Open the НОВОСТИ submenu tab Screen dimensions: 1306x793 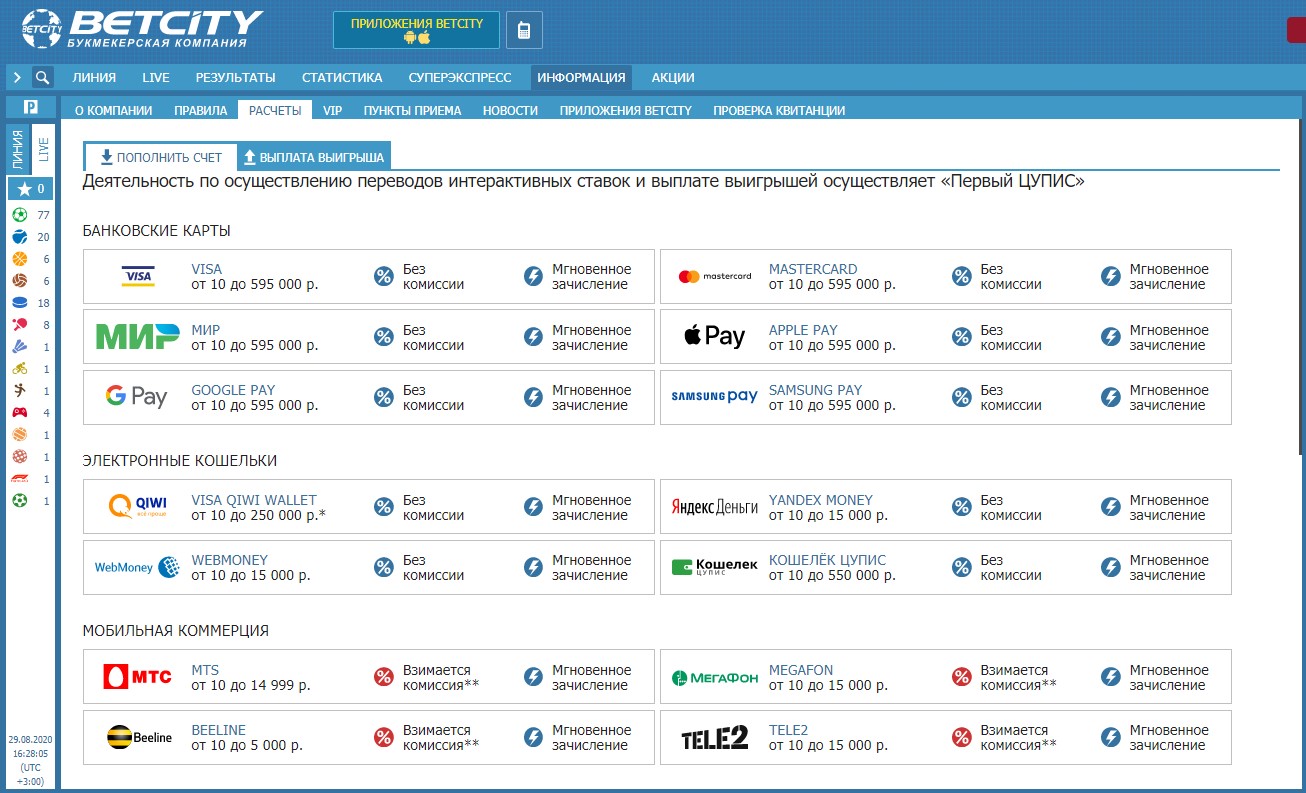(510, 111)
